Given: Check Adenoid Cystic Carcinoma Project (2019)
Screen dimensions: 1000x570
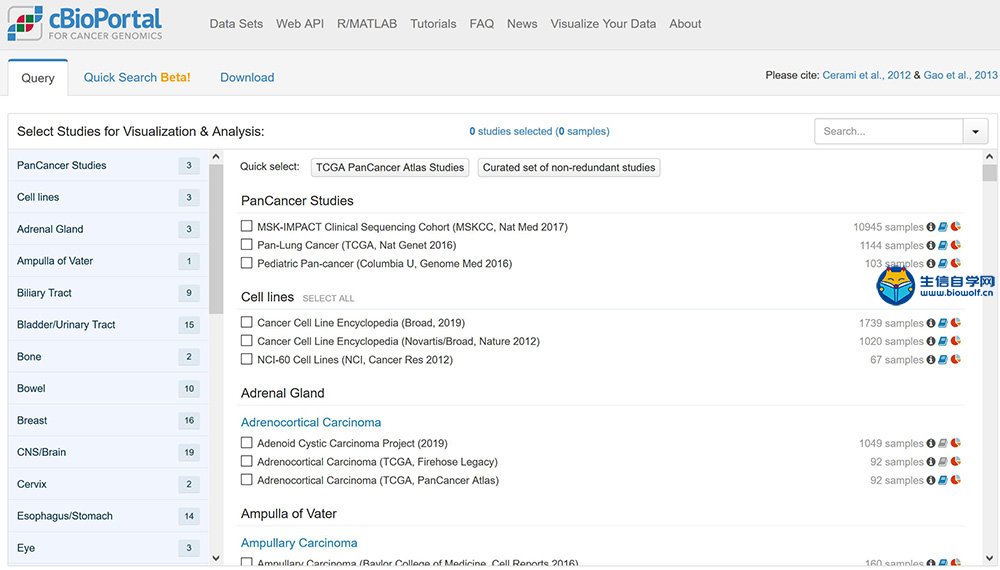Looking at the screenshot, I should 247,442.
